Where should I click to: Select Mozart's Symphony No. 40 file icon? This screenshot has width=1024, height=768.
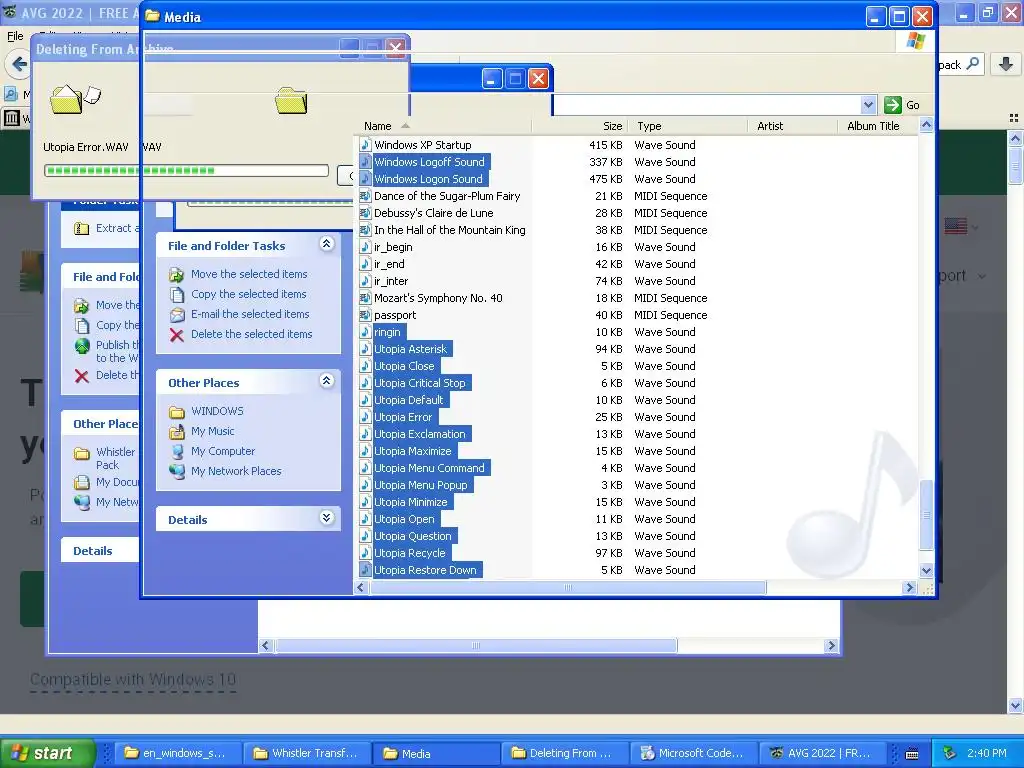click(366, 298)
